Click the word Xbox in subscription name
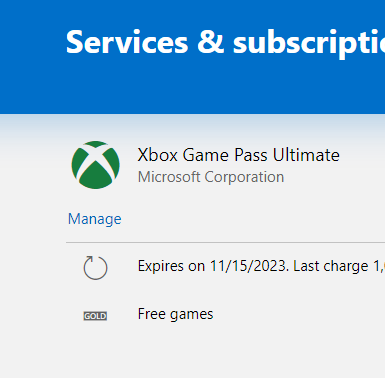Image resolution: width=385 pixels, height=378 pixels. coord(157,155)
